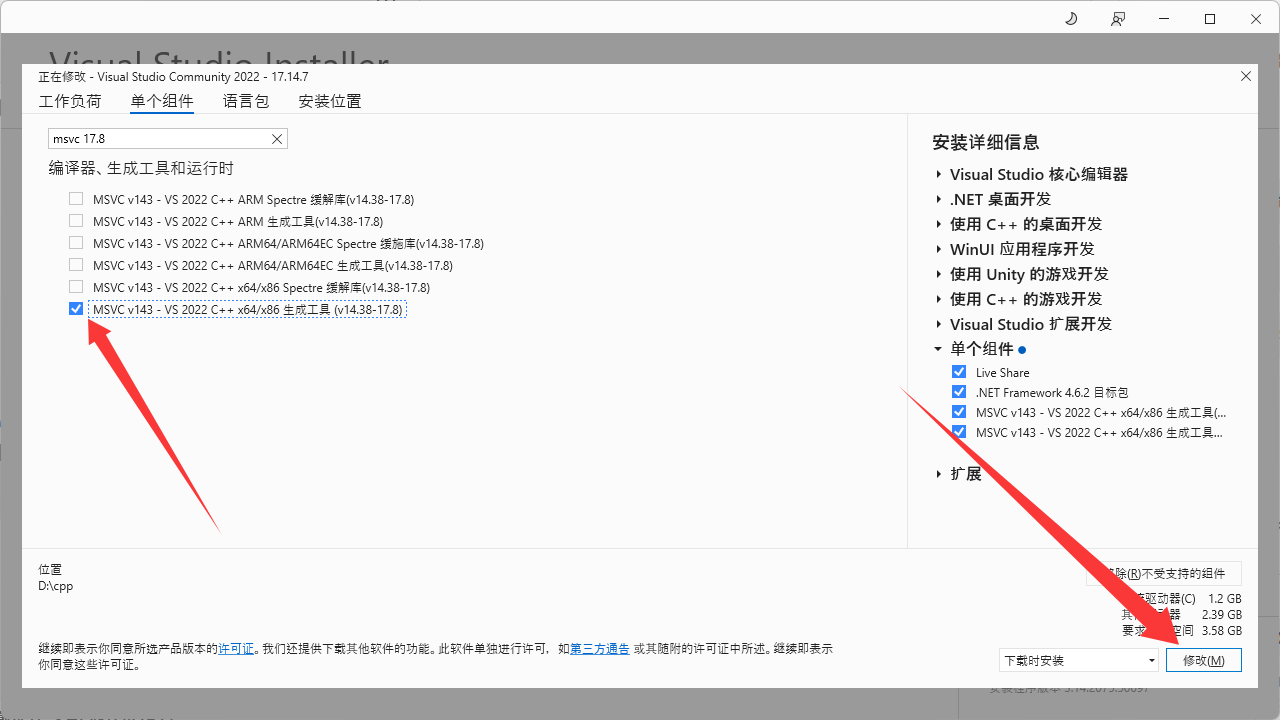This screenshot has width=1280, height=720.
Task: Click the 3.58 GB total space value
Action: [1222, 631]
